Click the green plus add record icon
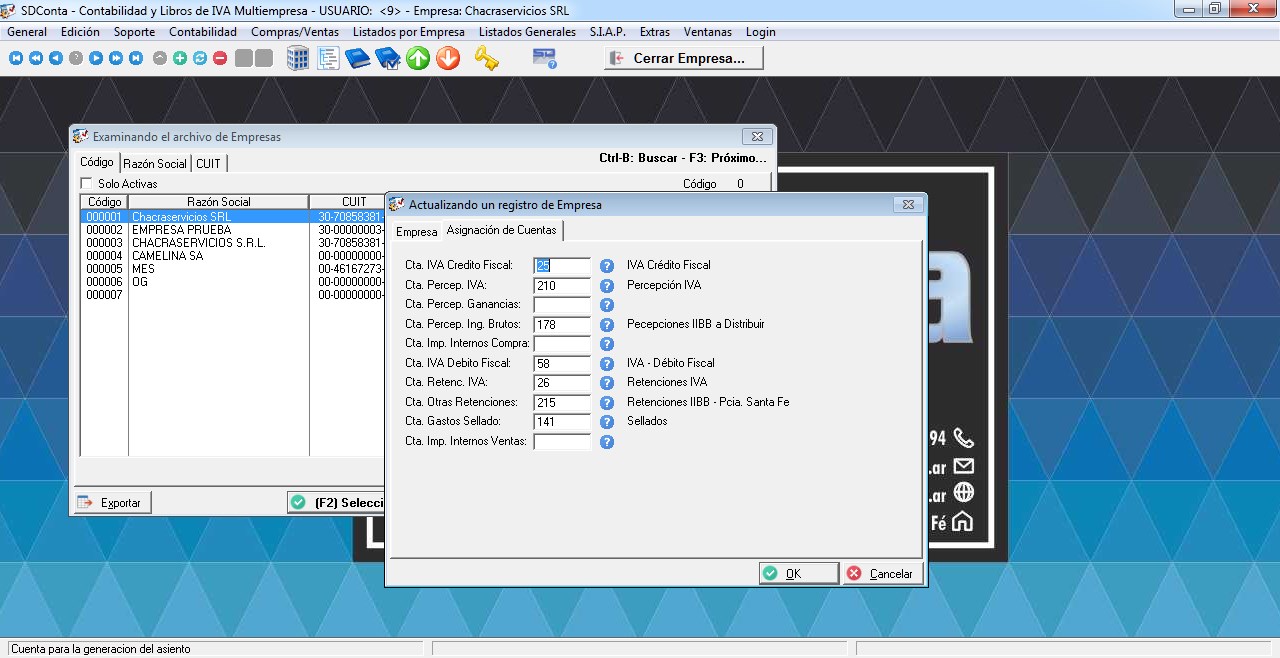Viewport: 1280px width, 658px height. coord(180,59)
